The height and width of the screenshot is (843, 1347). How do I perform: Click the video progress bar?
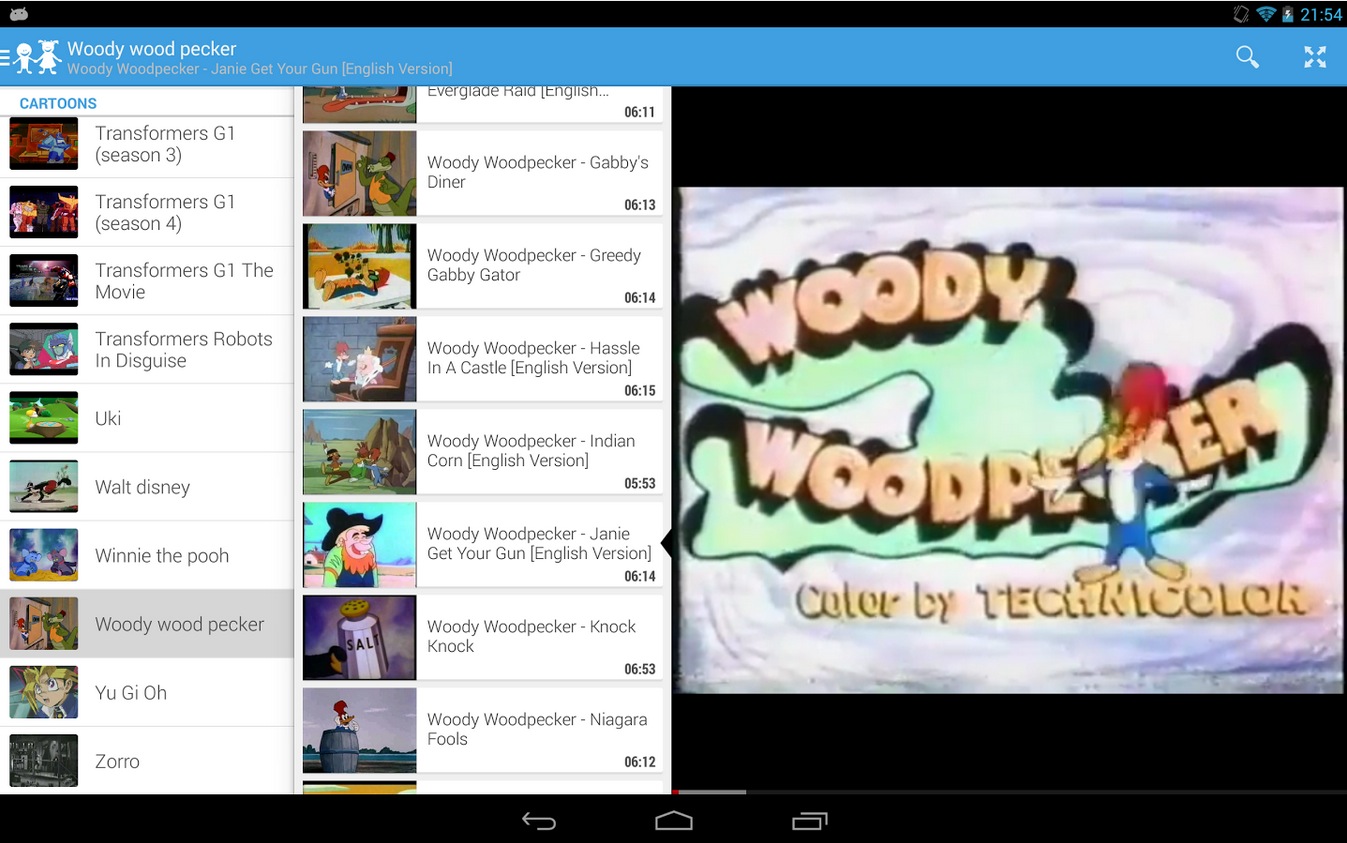(1008, 791)
